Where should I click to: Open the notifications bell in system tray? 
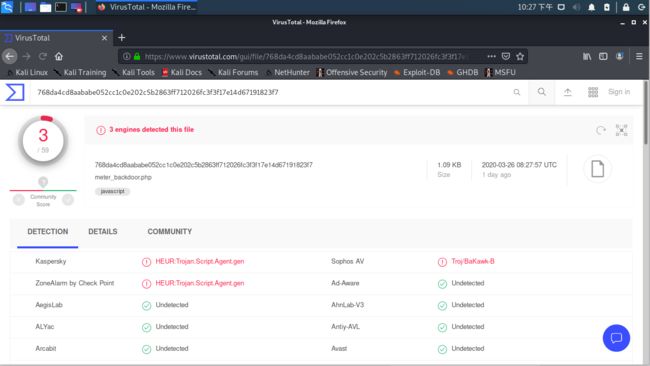(592, 7)
